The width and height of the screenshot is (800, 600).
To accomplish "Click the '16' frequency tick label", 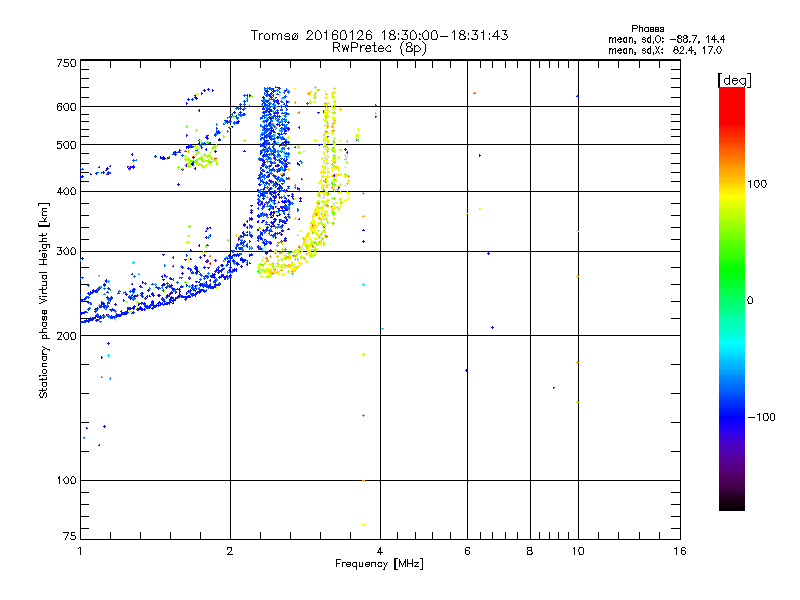I will click(680, 551).
